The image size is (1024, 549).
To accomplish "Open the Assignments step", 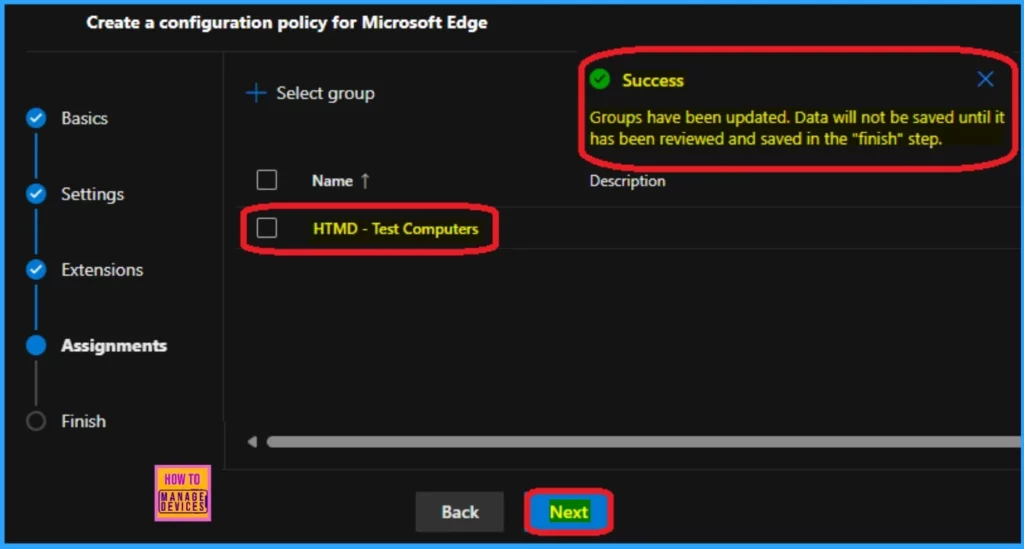I will pyautogui.click(x=114, y=345).
